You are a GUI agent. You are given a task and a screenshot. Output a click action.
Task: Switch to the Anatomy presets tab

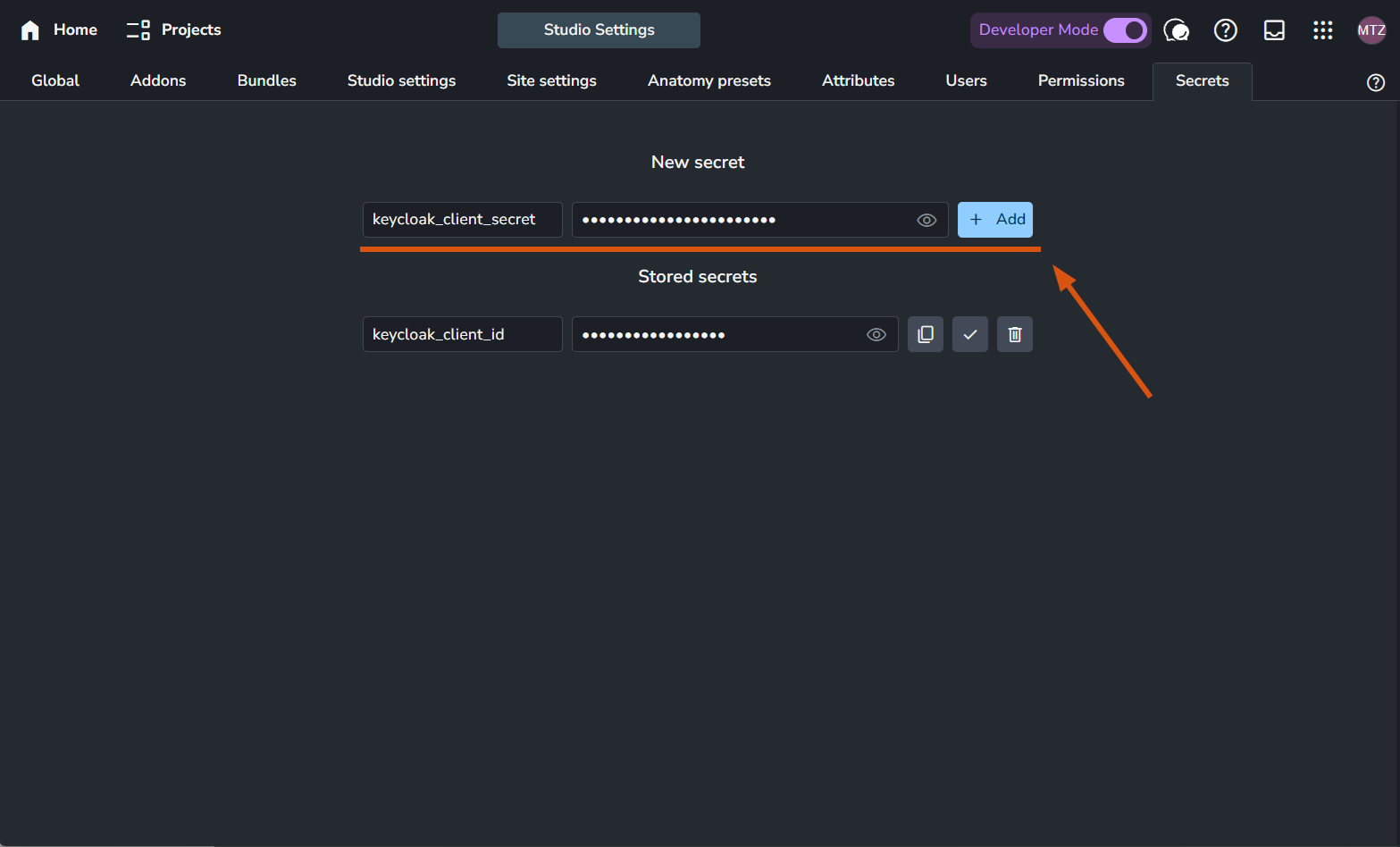pos(708,80)
